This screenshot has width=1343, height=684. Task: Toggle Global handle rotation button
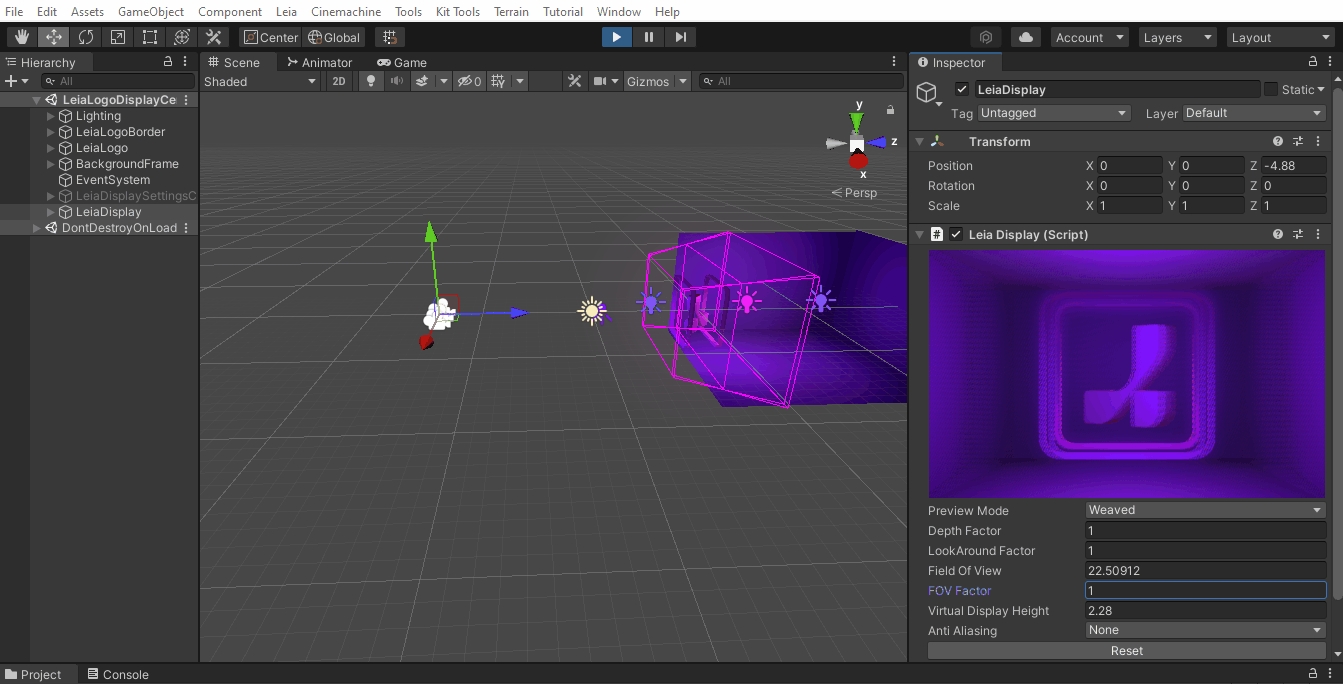tap(334, 37)
